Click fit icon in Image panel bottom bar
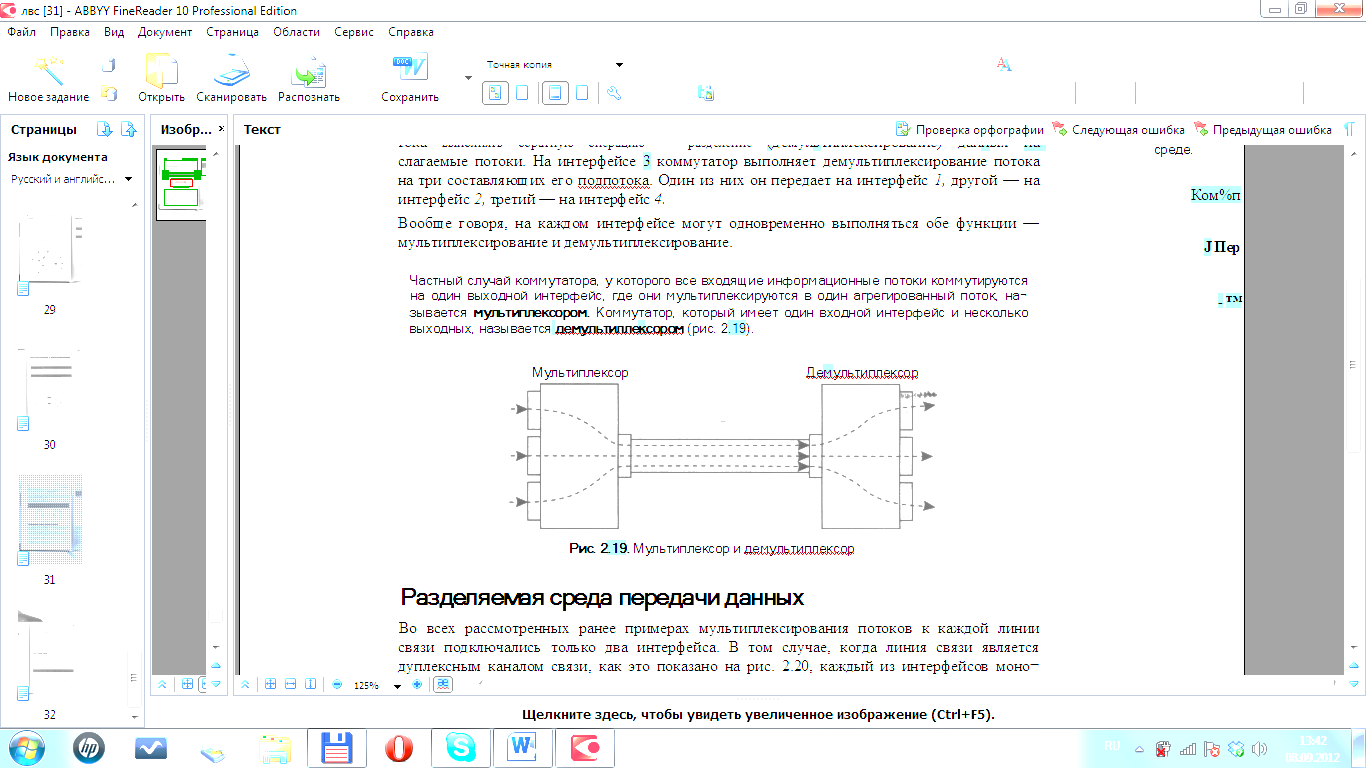Image resolution: width=1366 pixels, height=768 pixels. pos(187,685)
